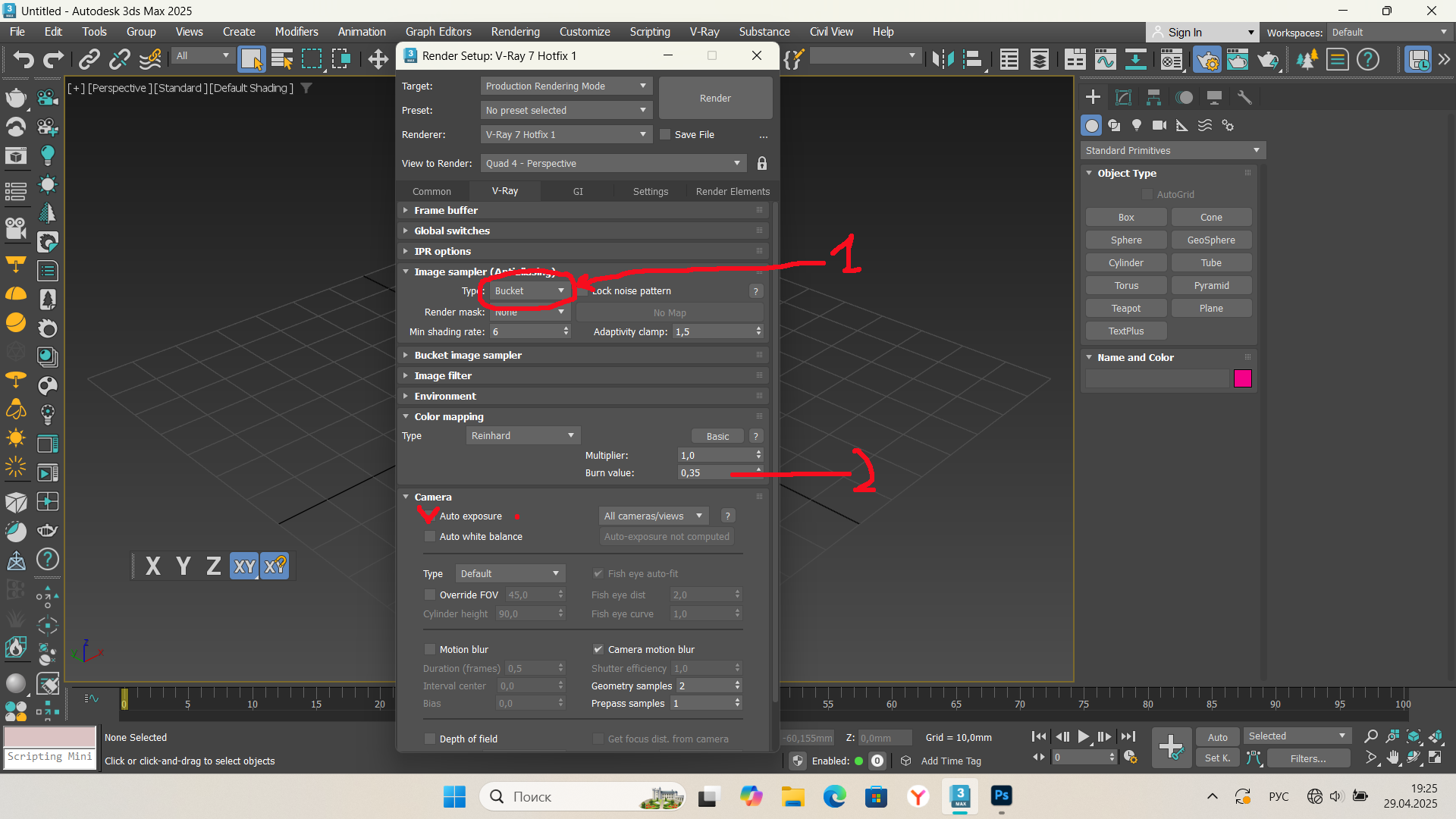Screen dimensions: 1456x819
Task: Enable the Auto white balance checkbox
Action: click(430, 537)
